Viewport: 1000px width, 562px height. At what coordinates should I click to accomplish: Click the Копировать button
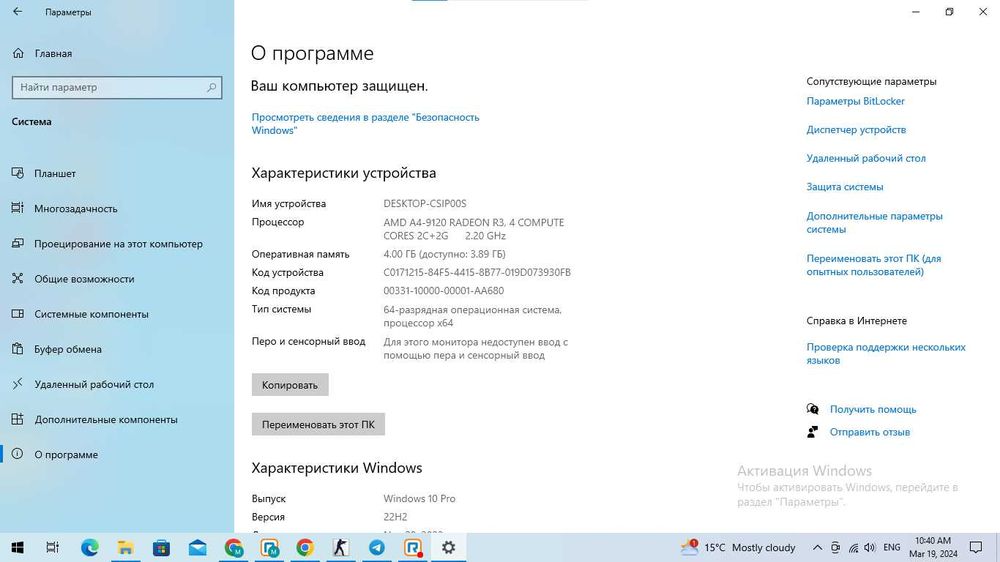point(290,385)
